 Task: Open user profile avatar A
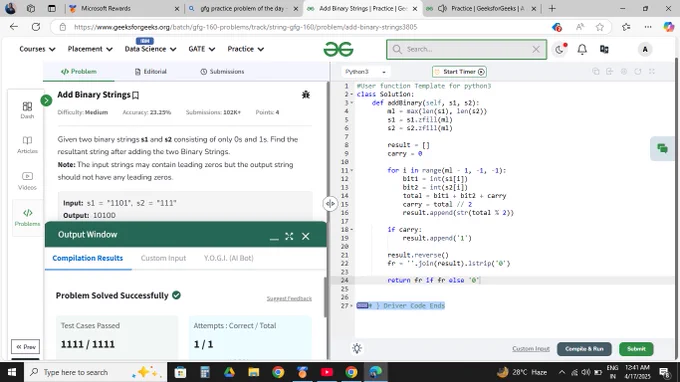pos(645,49)
